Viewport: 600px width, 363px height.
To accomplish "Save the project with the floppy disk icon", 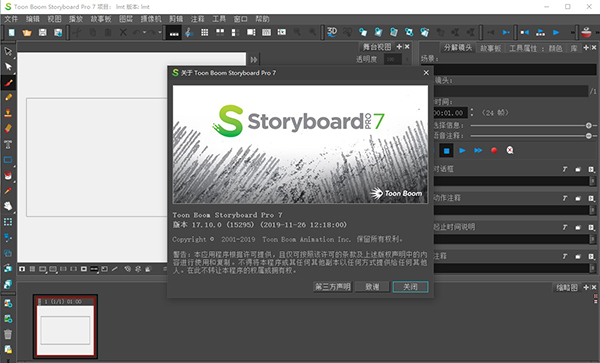I will (42, 33).
